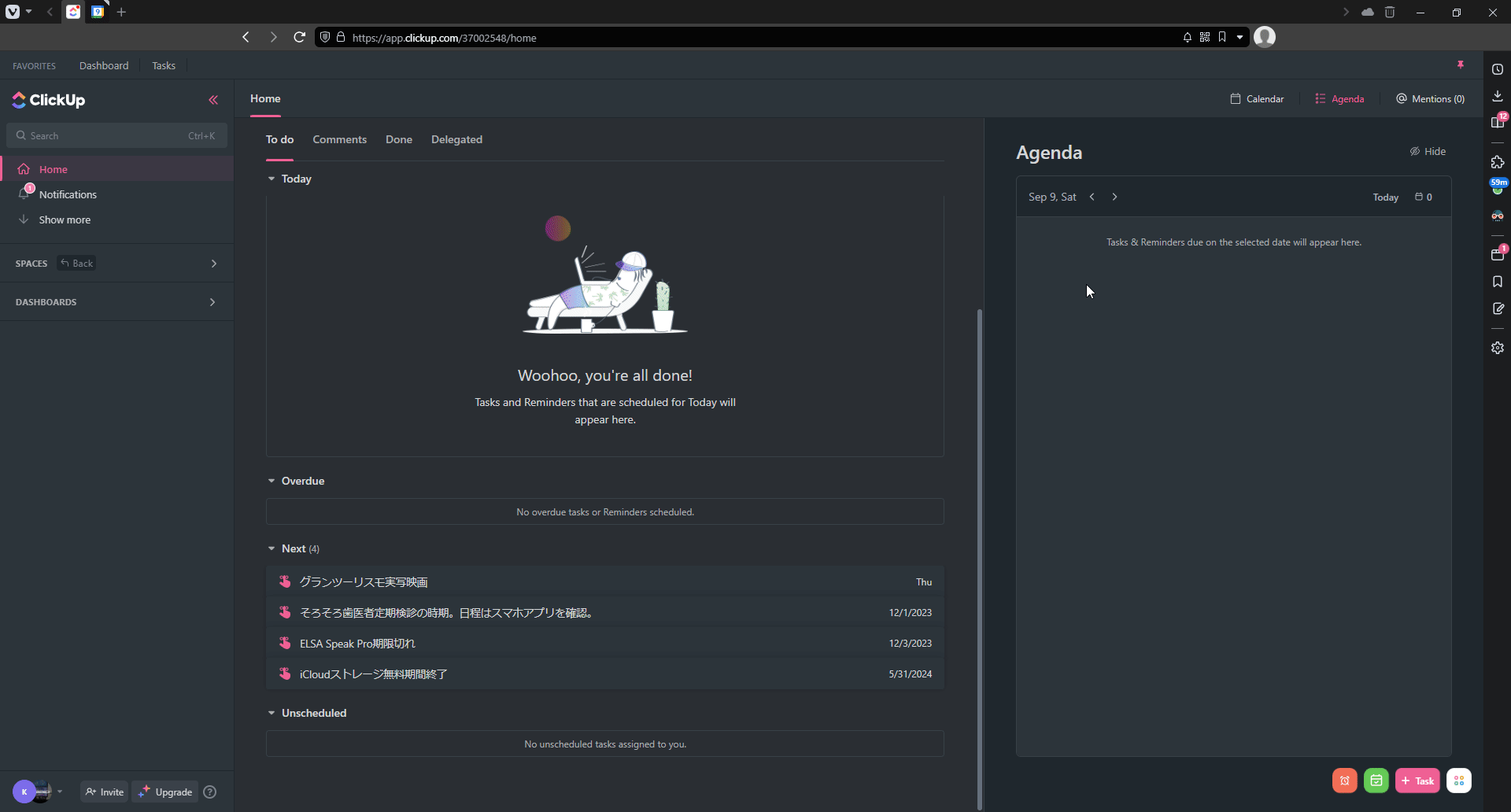Reload the page in browser toolbar

click(299, 37)
